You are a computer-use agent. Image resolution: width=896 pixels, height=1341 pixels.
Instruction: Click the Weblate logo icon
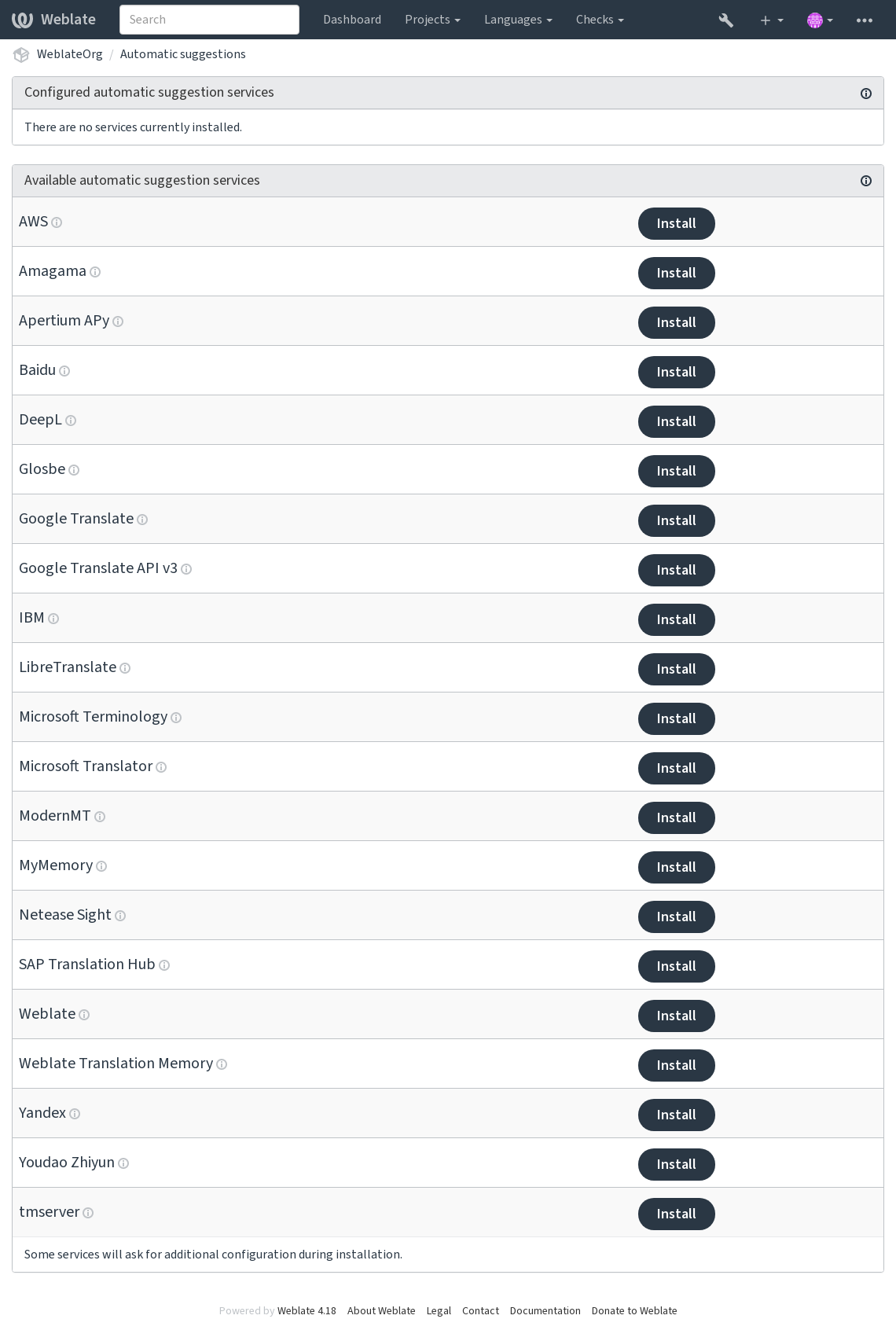click(x=22, y=20)
